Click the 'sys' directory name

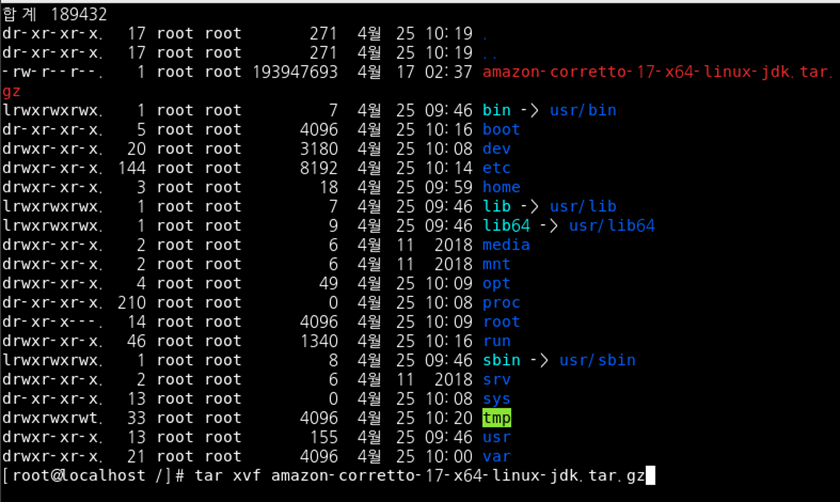pos(497,399)
